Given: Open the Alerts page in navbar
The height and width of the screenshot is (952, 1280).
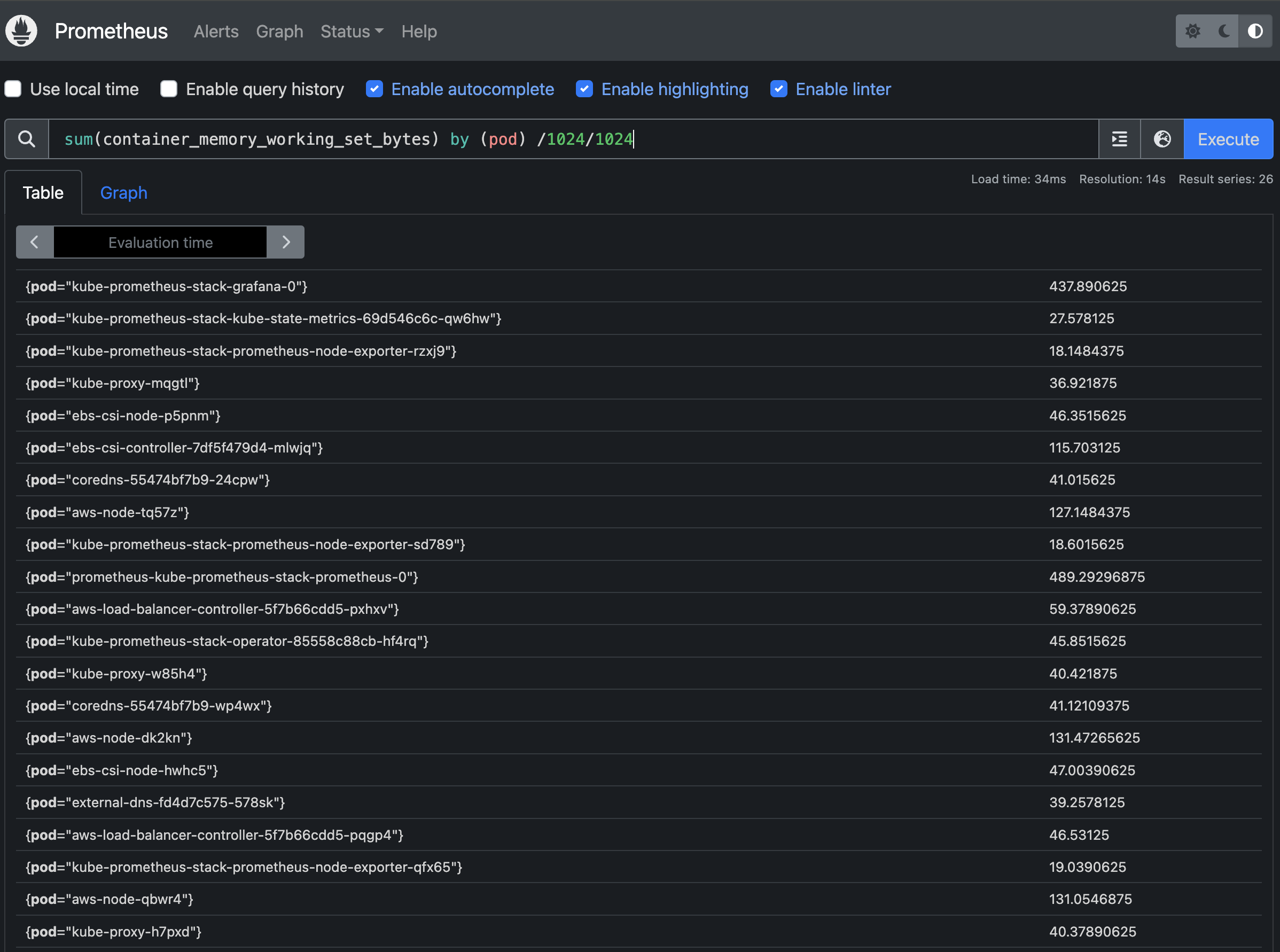Looking at the screenshot, I should click(215, 31).
